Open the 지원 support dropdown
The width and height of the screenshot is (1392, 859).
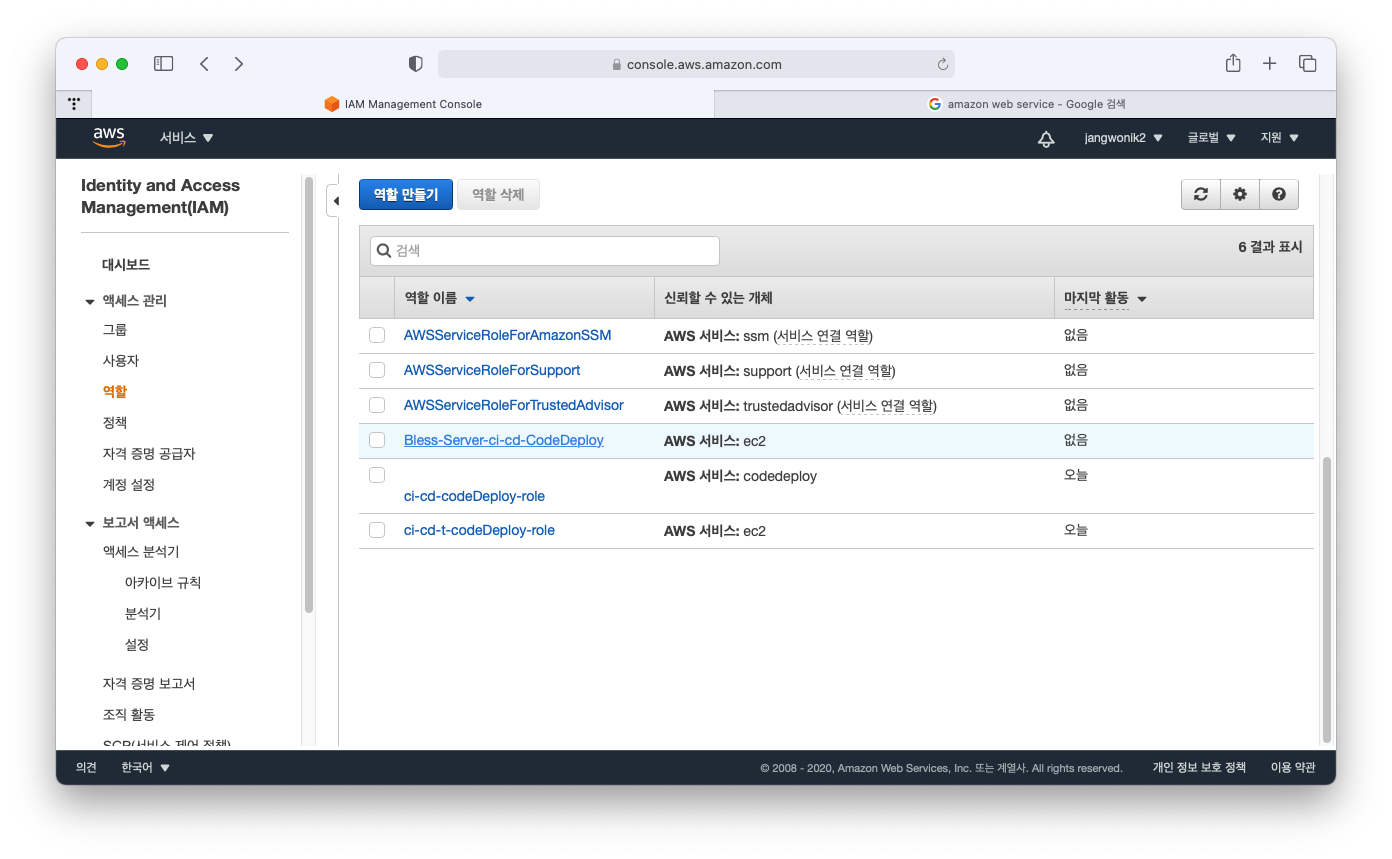click(1280, 138)
